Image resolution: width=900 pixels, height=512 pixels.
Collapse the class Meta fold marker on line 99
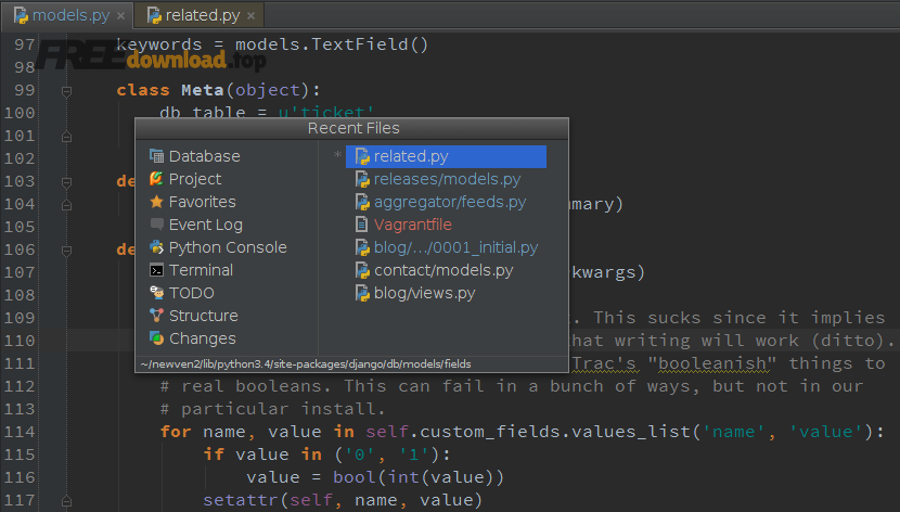coord(67,91)
